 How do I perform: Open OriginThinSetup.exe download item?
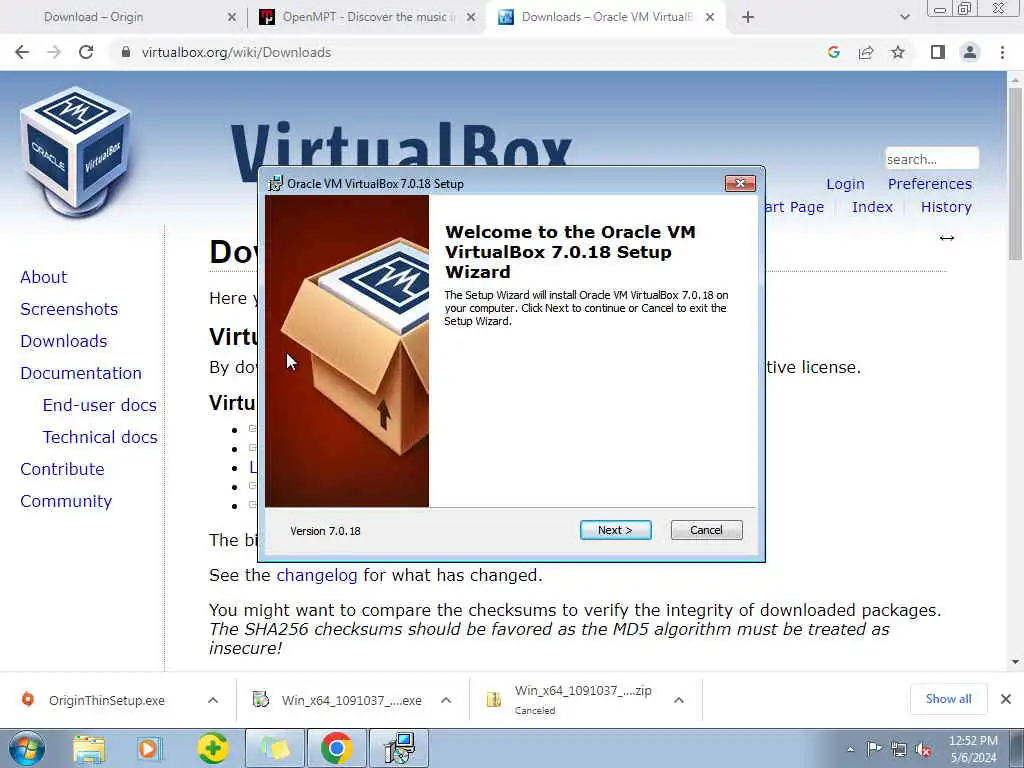[x=106, y=700]
